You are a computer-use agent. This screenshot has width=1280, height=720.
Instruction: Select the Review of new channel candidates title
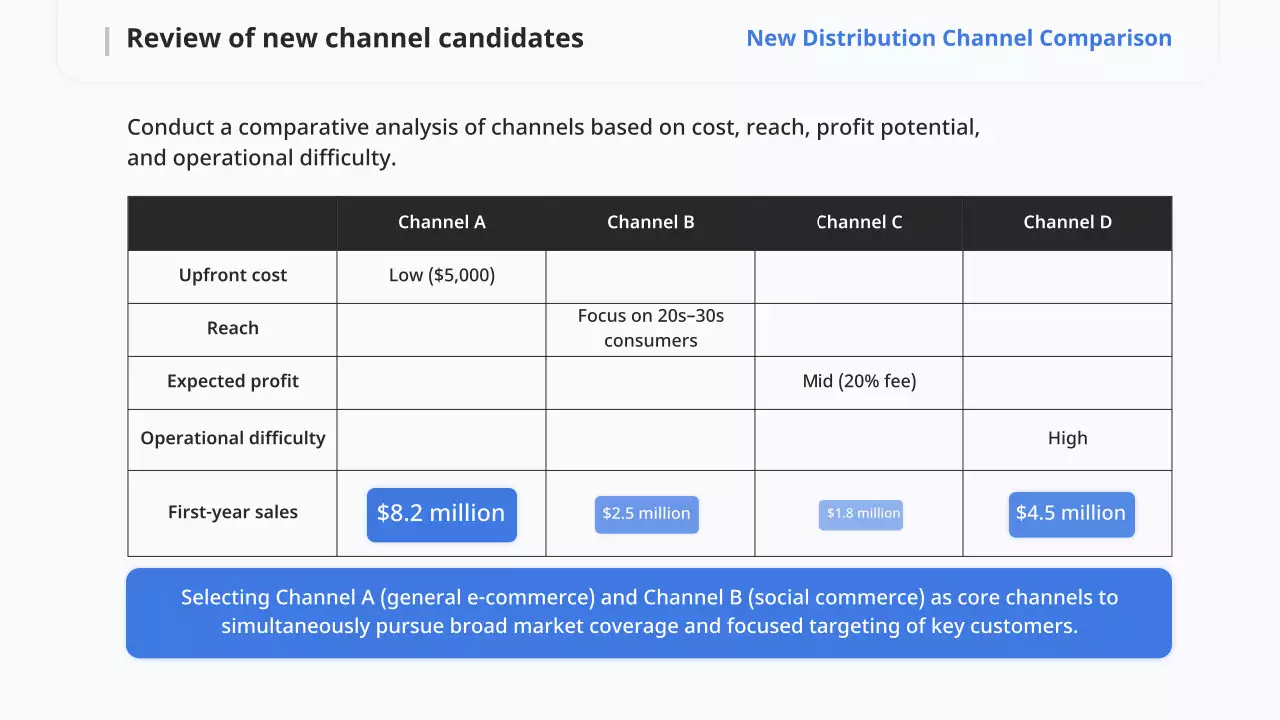click(x=354, y=39)
